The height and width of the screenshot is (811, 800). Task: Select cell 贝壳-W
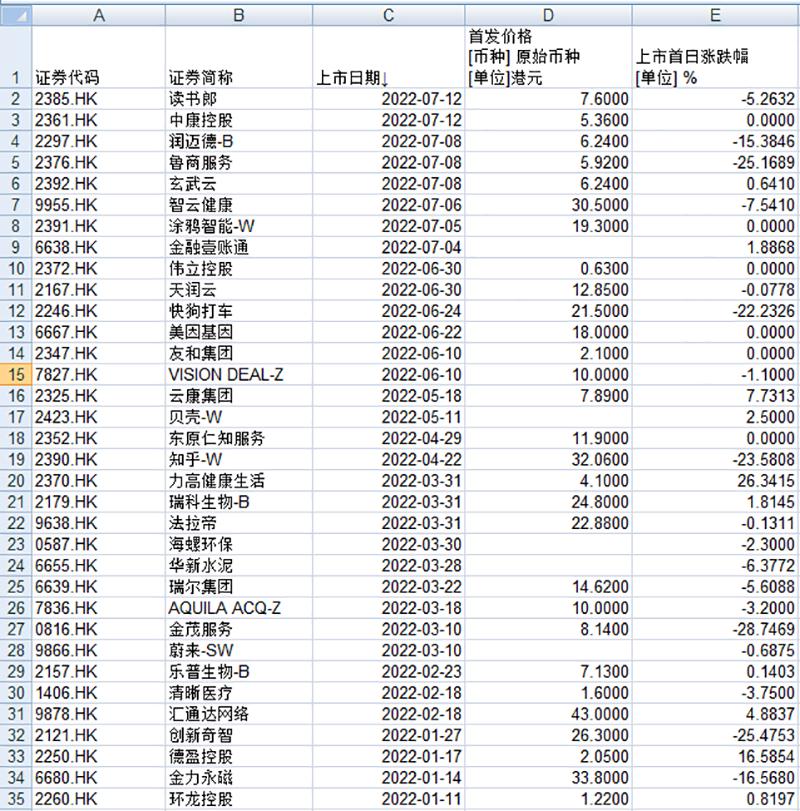(239, 417)
